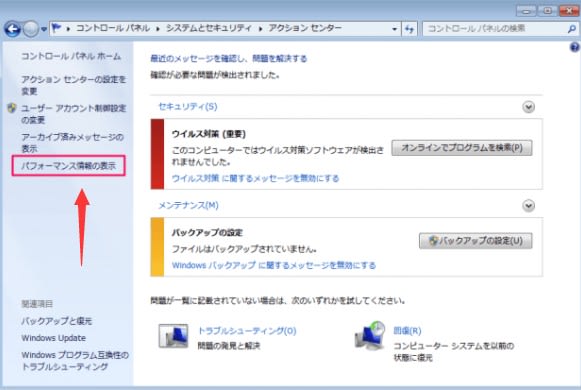
Task: Open コントロール パネル ホーム
Action: tap(71, 56)
